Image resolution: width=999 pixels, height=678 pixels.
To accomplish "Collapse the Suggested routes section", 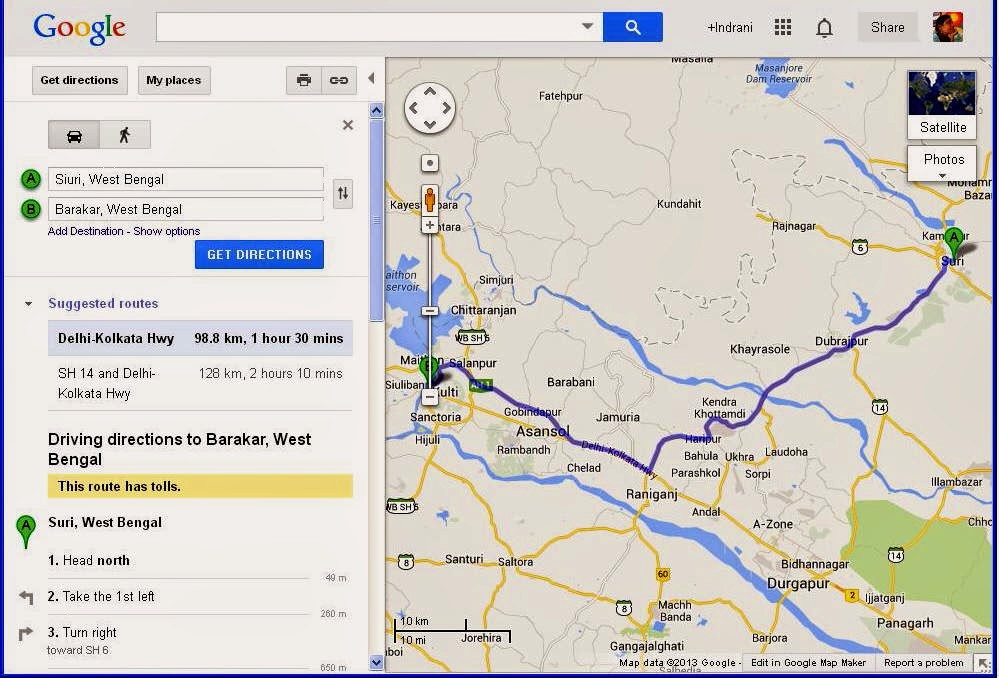I will pyautogui.click(x=26, y=303).
